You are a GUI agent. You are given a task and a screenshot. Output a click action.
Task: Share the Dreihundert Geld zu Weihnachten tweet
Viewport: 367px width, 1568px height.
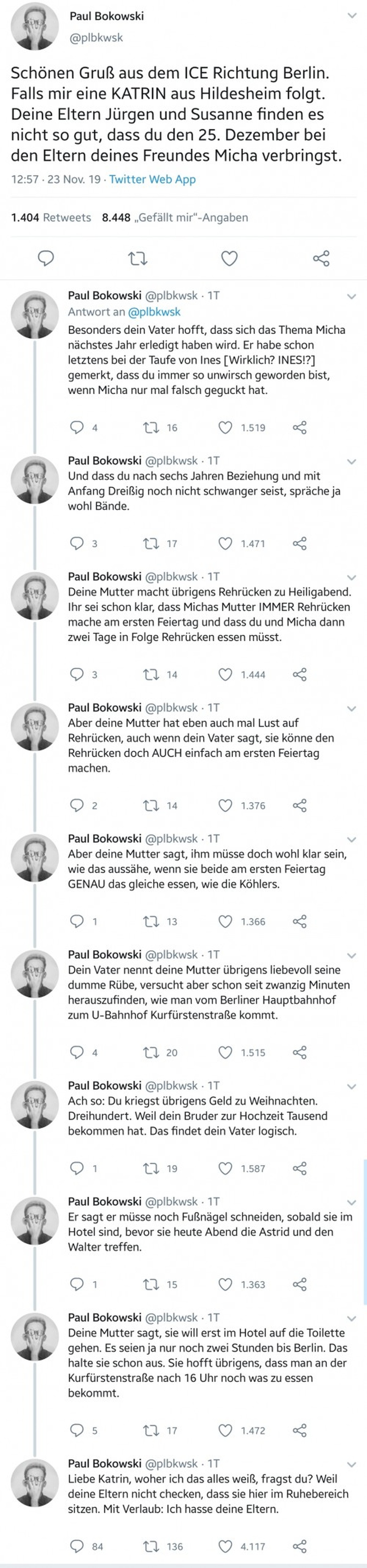tap(299, 1168)
